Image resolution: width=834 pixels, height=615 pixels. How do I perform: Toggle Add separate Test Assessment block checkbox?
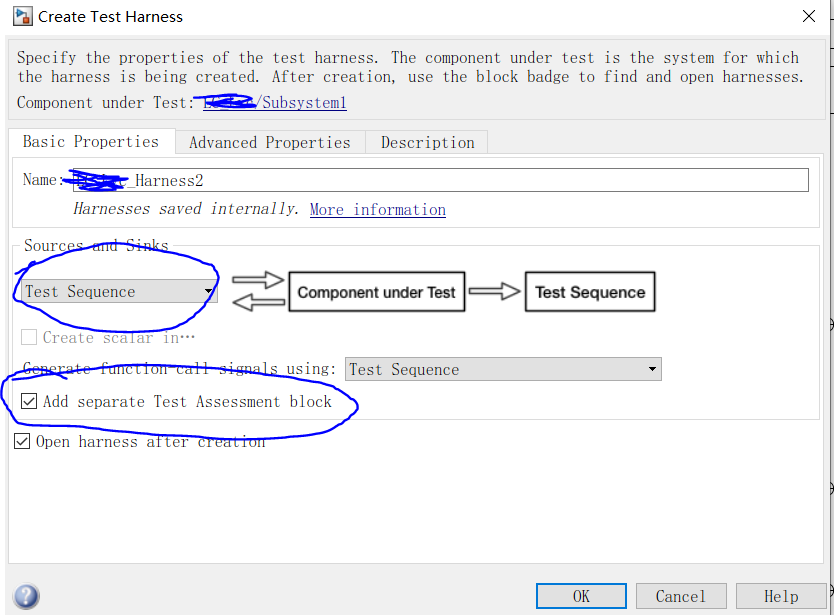coord(29,401)
